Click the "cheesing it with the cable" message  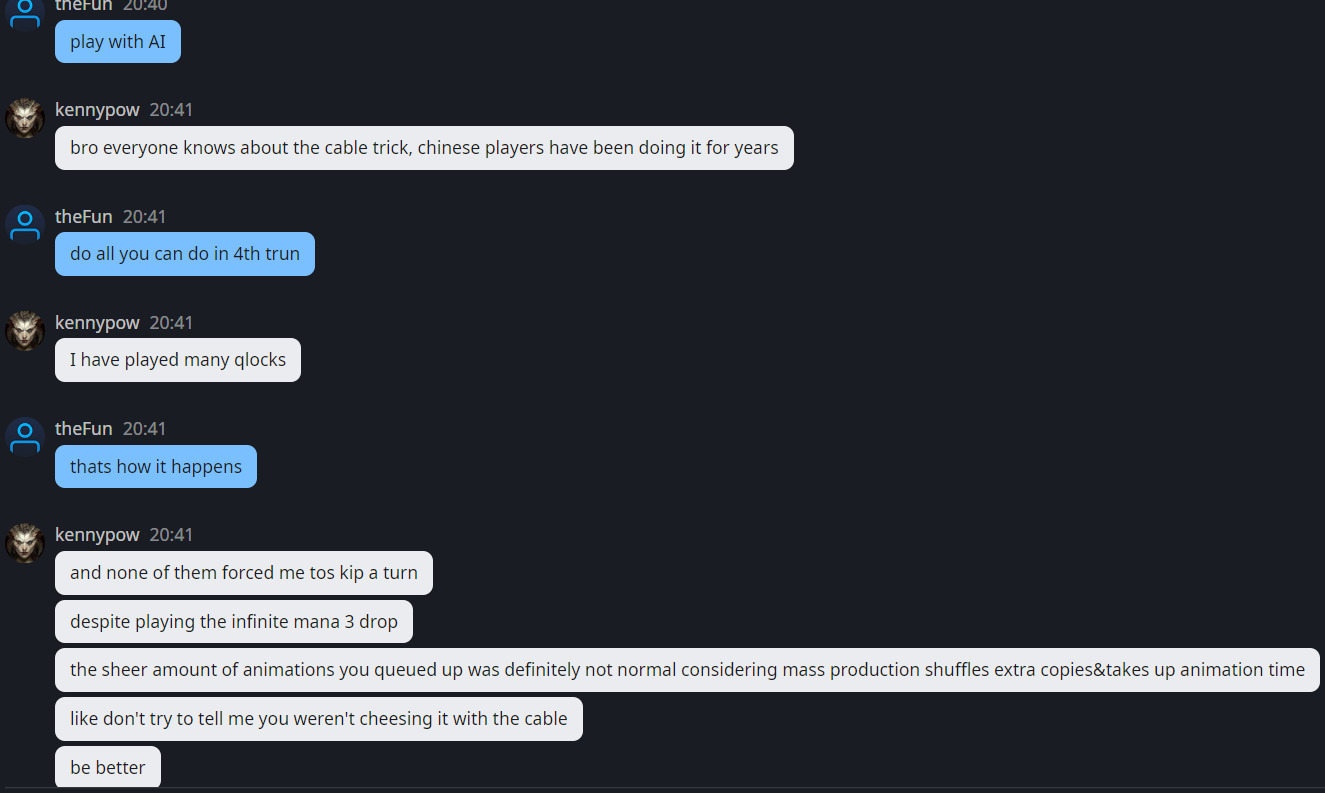318,719
